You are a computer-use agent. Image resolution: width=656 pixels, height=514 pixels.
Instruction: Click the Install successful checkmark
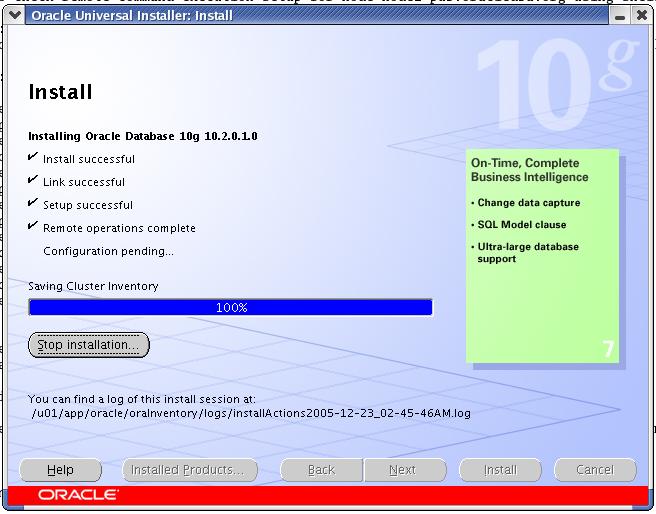33,157
